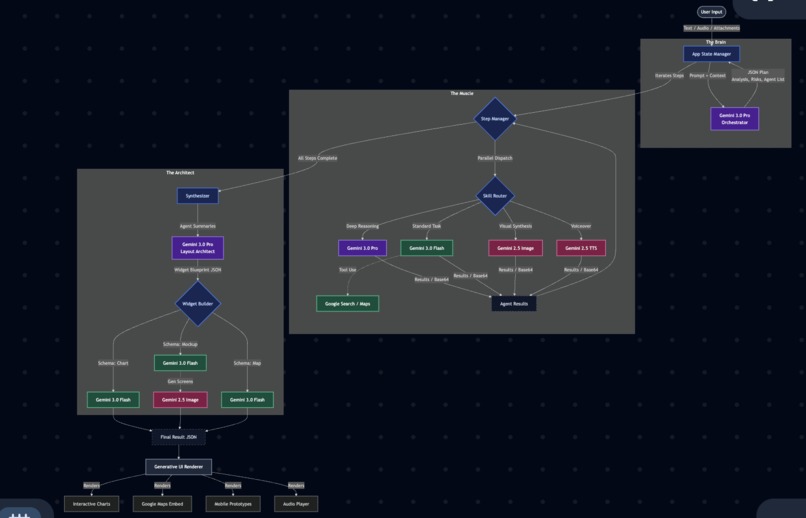Click the "Standard Task" edge label
806x518 pixels.
[x=427, y=226]
